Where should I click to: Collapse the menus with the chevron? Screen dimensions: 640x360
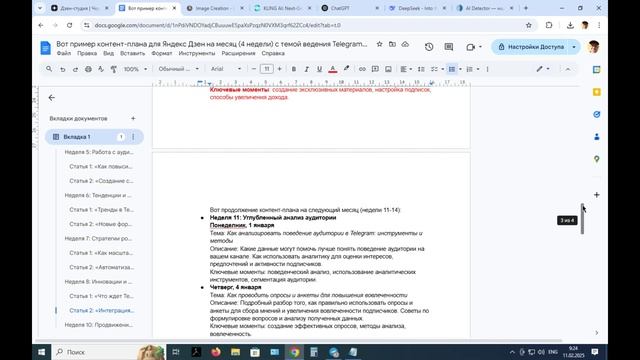[568, 69]
